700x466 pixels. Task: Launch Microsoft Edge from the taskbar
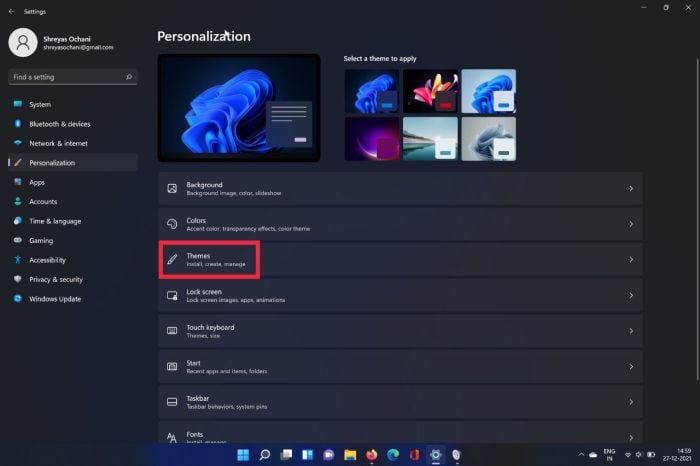[393, 455]
